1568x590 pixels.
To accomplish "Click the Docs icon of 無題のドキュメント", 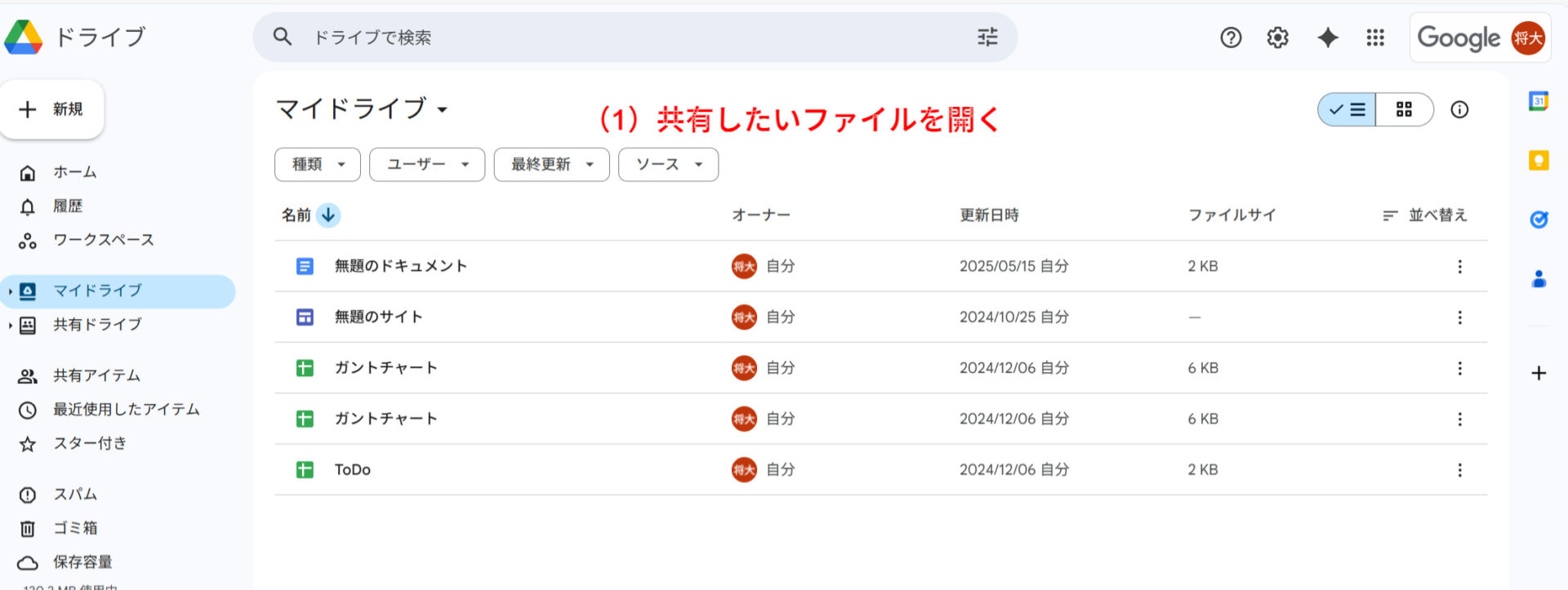I will click(305, 266).
